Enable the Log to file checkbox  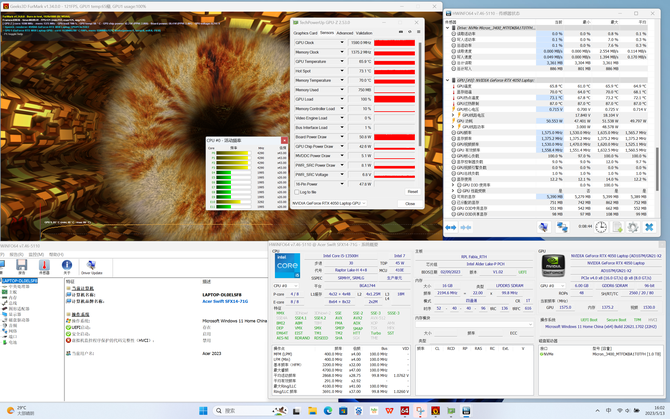(297, 192)
